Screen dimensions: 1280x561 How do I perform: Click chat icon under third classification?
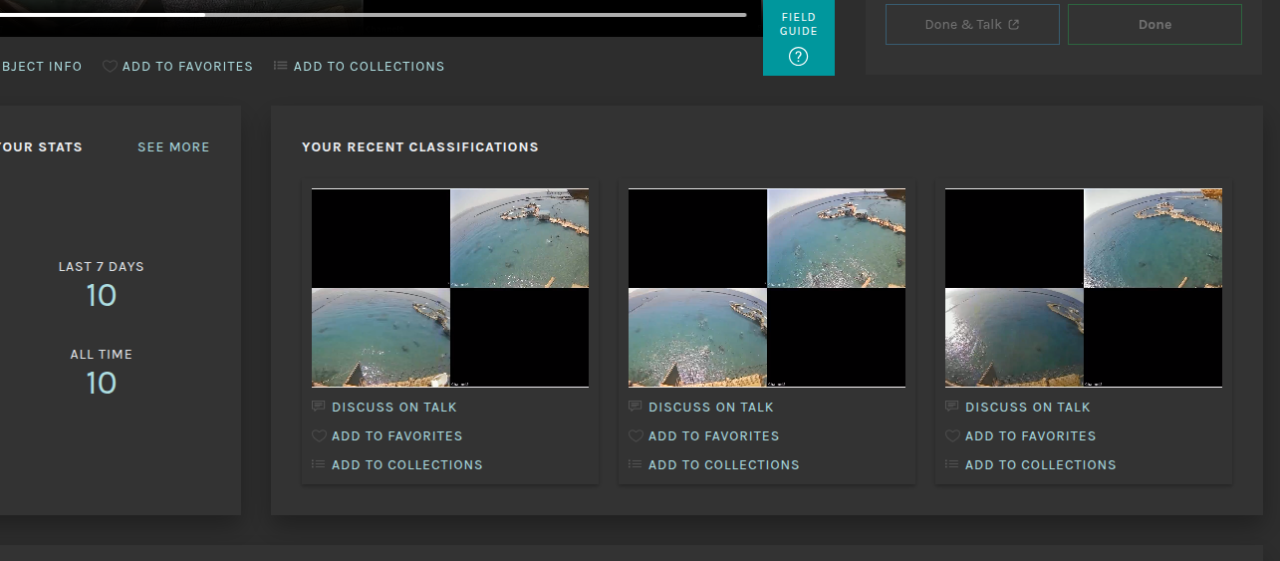tap(952, 406)
